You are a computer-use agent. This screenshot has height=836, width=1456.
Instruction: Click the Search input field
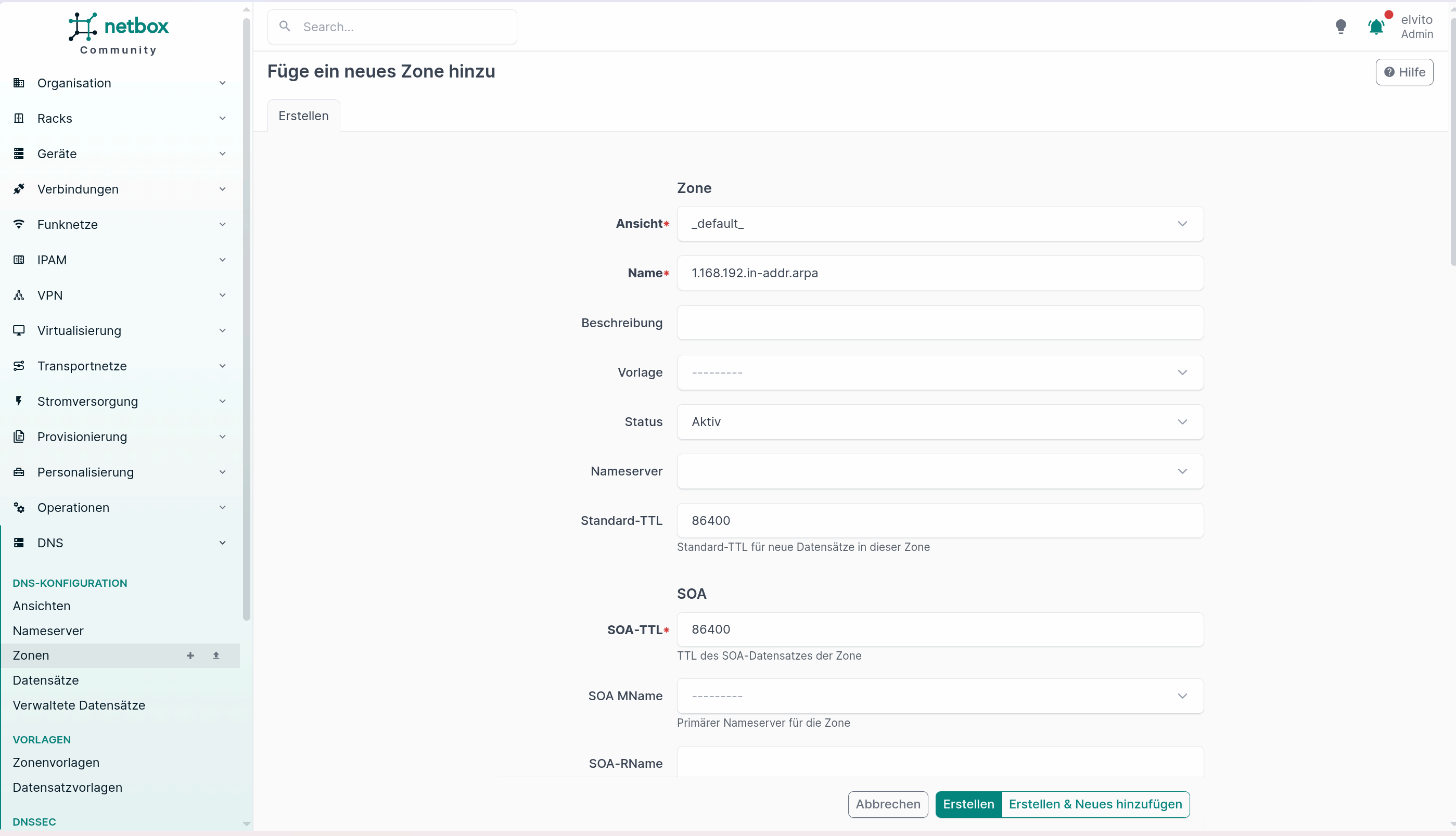pos(392,27)
